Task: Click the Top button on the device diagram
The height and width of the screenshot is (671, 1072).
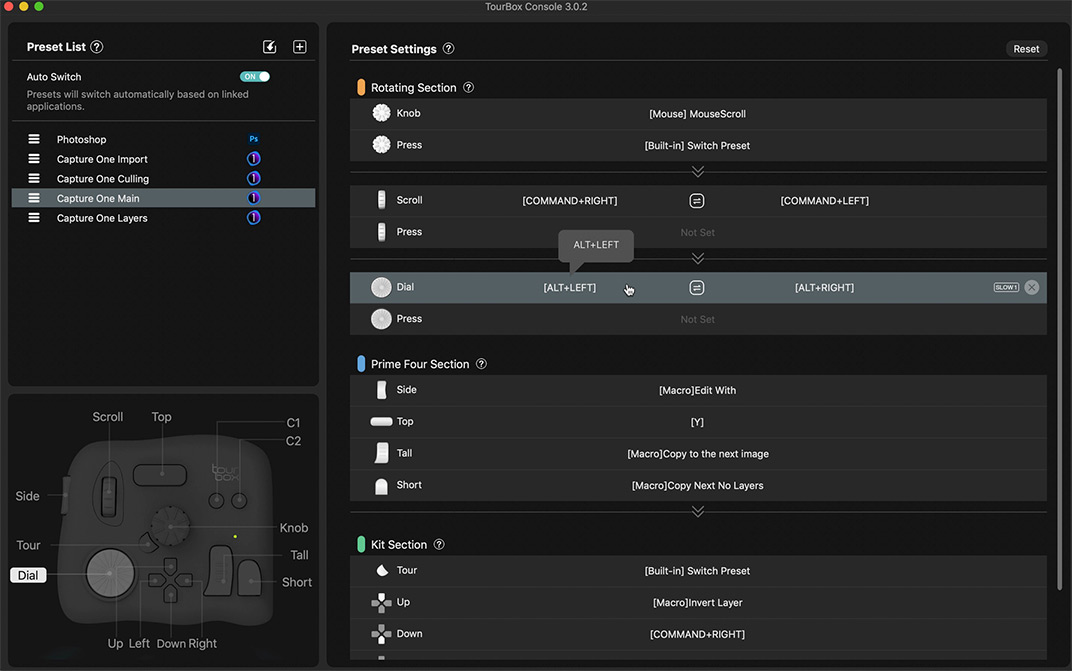Action: (x=160, y=475)
